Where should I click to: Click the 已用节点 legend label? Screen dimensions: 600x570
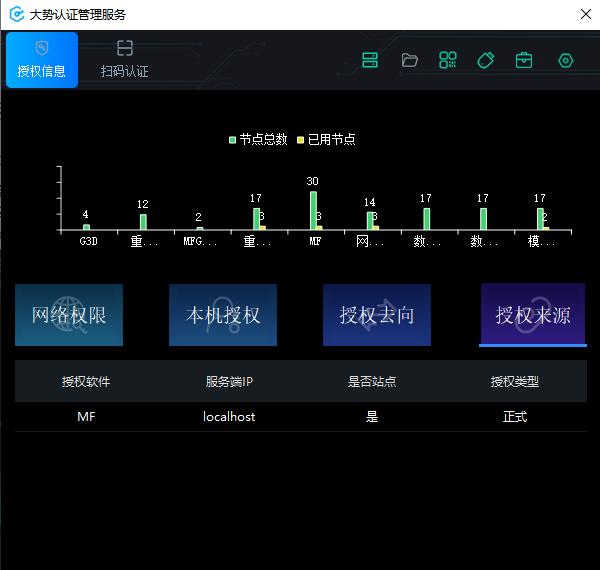[331, 139]
